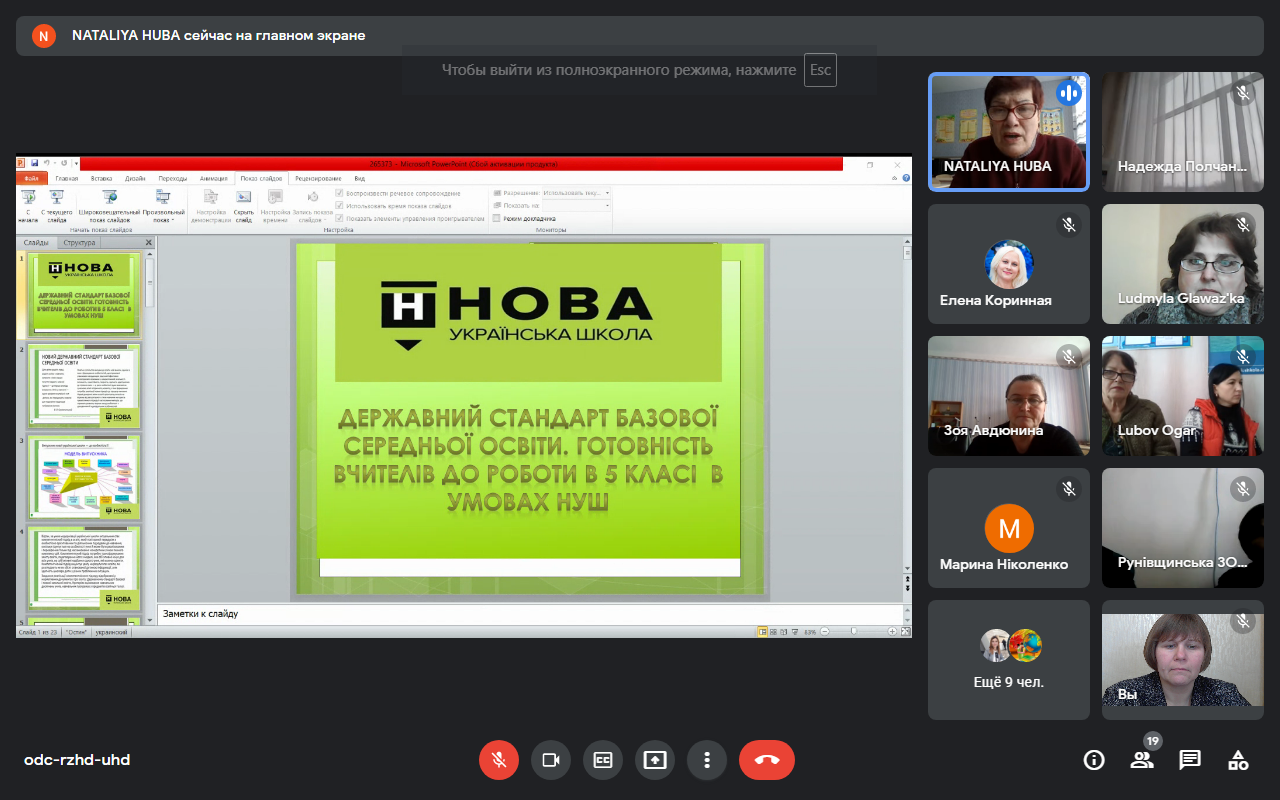
Task: Switch to the Вставка ribbon tab
Action: pos(101,178)
